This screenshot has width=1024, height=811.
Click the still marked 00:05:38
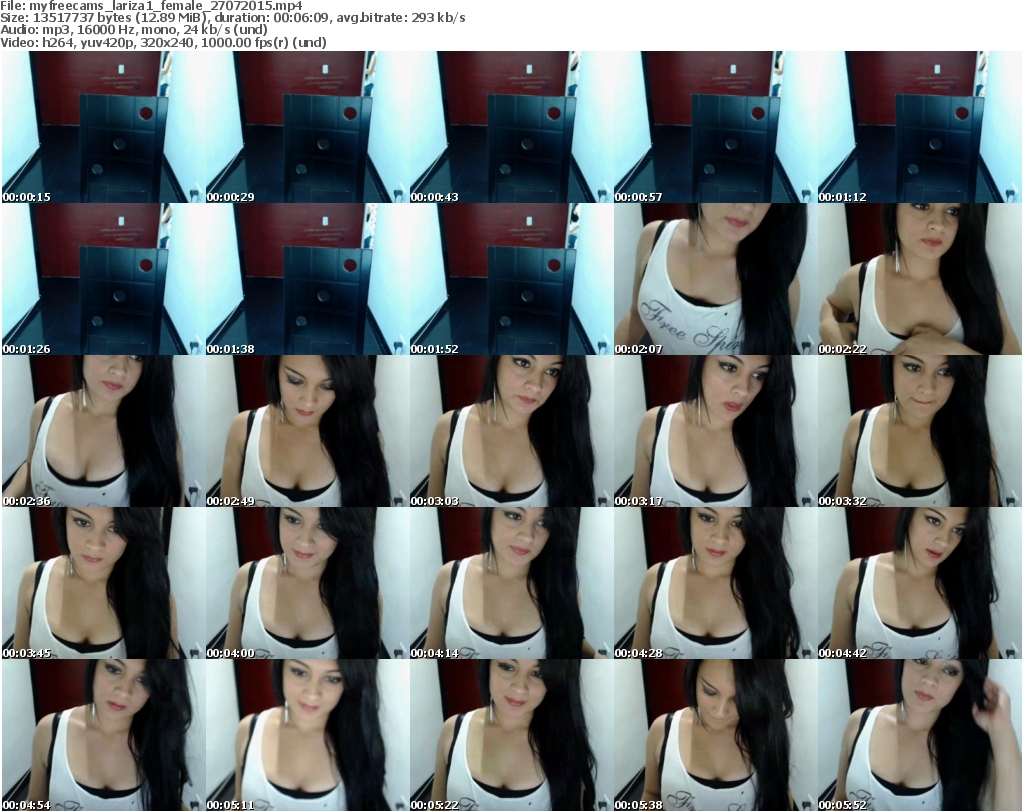pyautogui.click(x=716, y=735)
